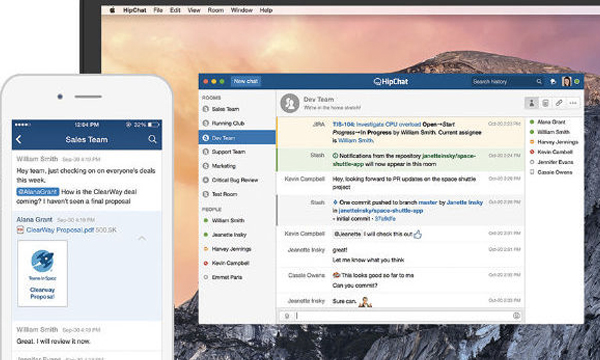600x360 pixels.
Task: Open the Window menu
Action: tap(241, 10)
